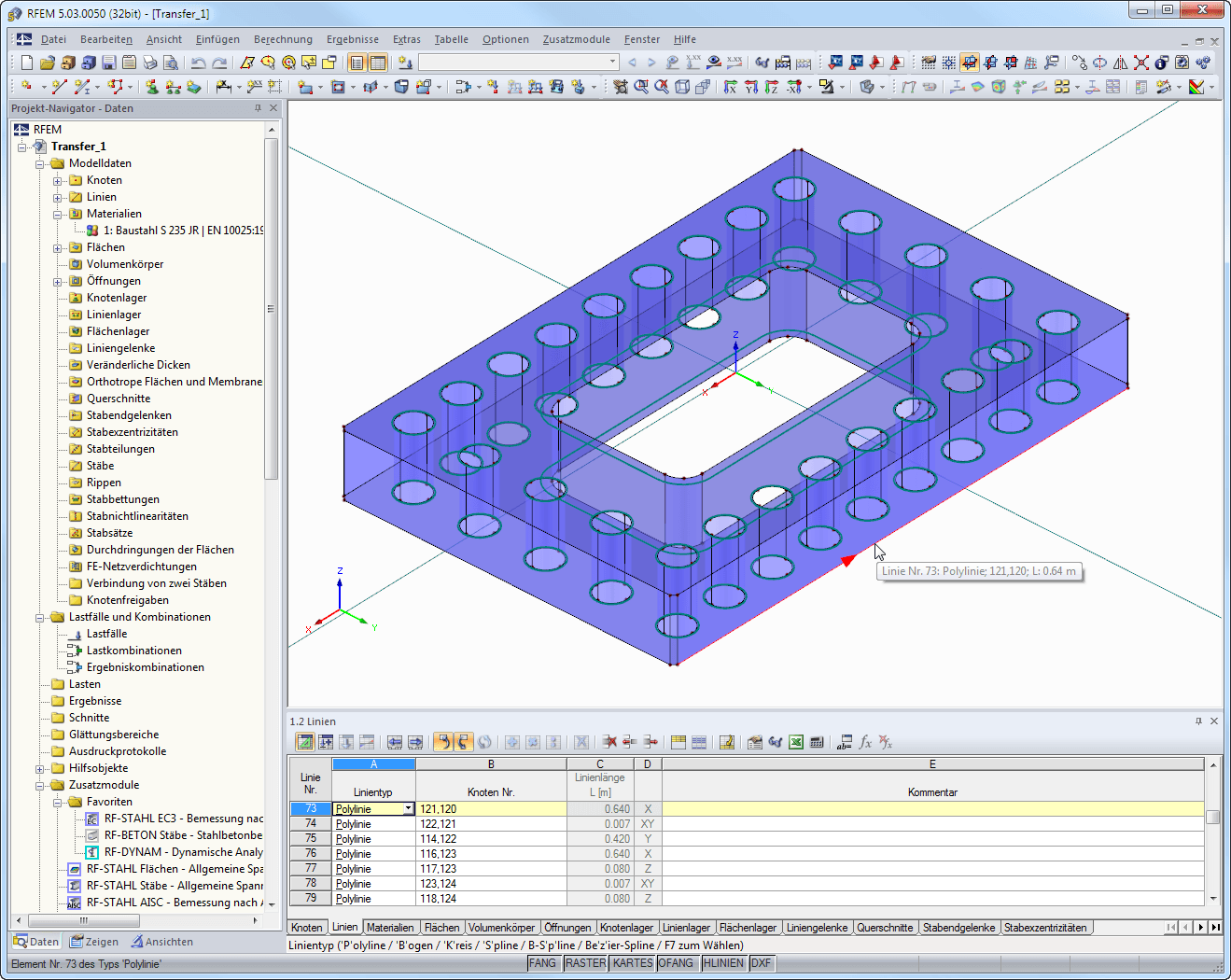Click the wireframe cube display icon

[x=682, y=87]
